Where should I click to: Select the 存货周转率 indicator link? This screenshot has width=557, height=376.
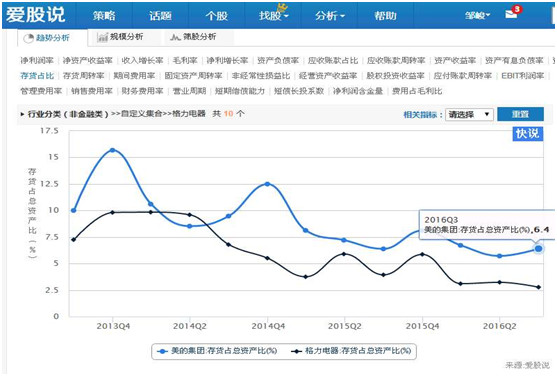83,76
